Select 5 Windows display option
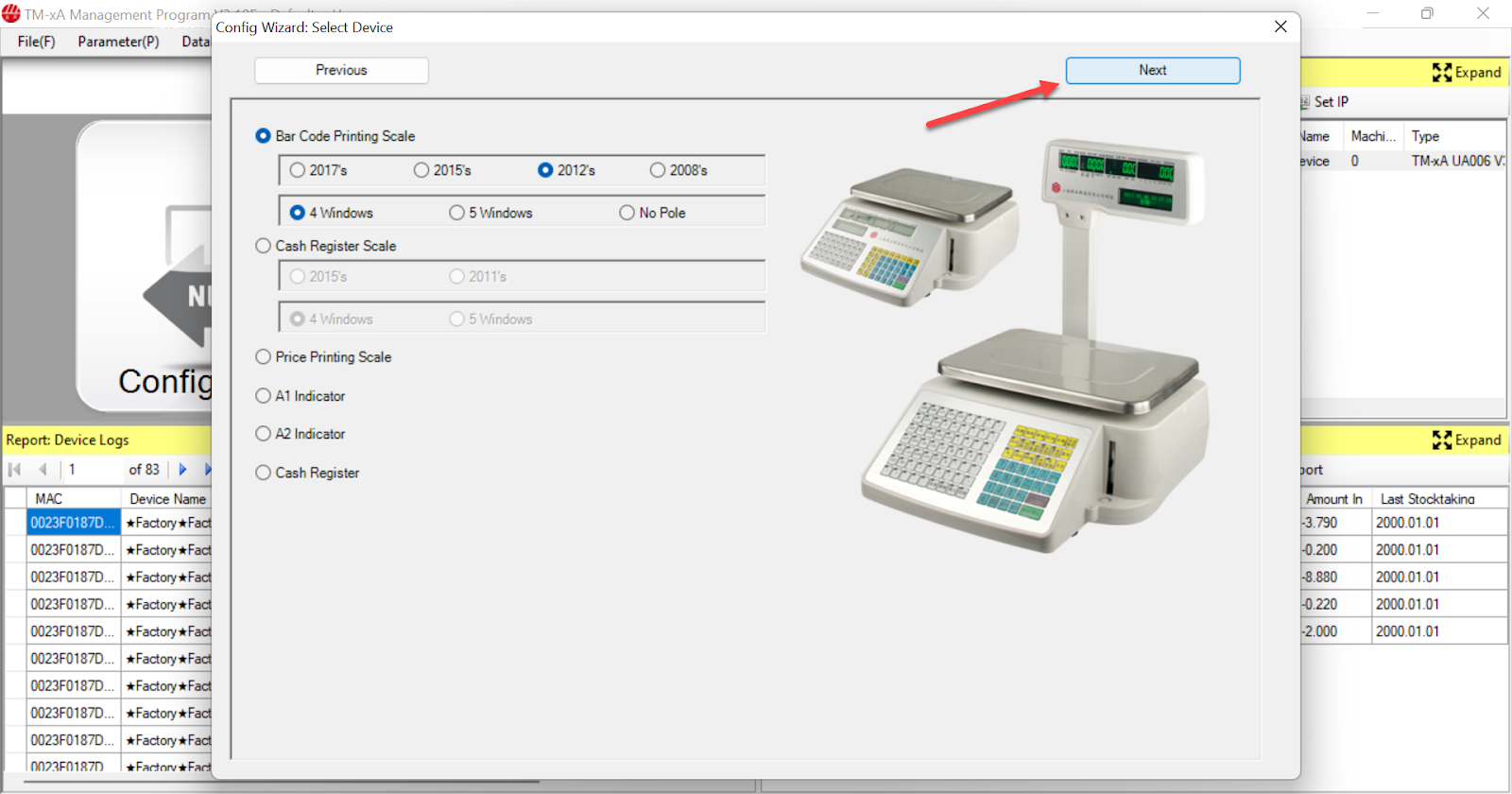The width and height of the screenshot is (1512, 794). click(x=457, y=213)
